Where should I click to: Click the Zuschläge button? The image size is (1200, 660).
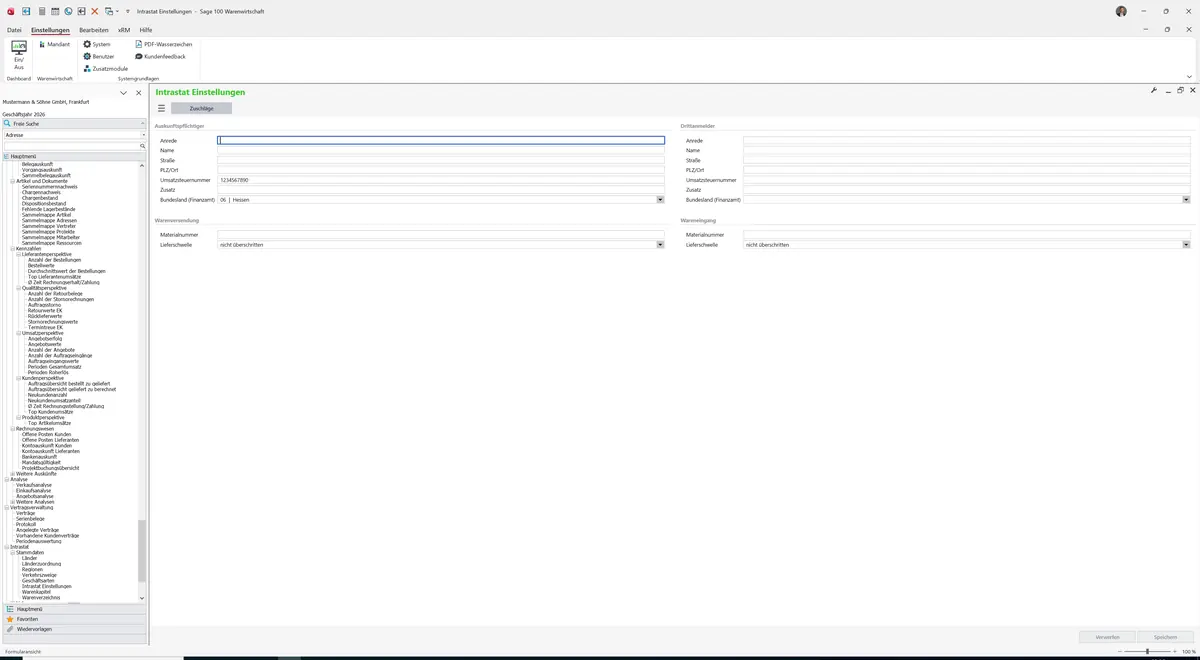[x=201, y=108]
